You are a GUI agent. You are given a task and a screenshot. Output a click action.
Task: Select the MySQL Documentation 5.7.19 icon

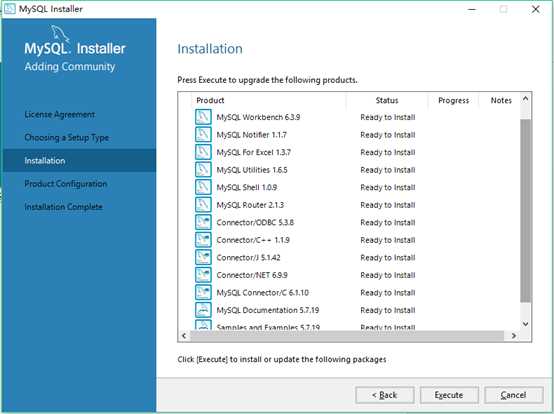pyautogui.click(x=203, y=310)
